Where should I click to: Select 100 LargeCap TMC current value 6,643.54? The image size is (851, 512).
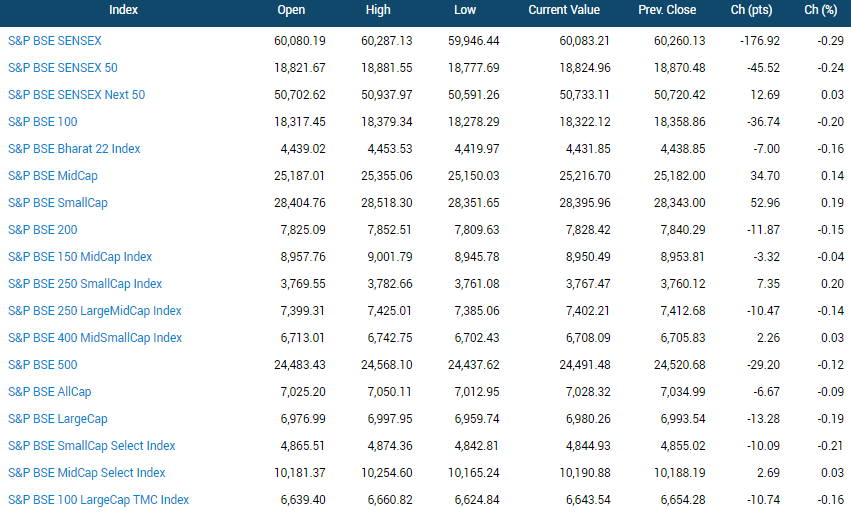point(588,500)
